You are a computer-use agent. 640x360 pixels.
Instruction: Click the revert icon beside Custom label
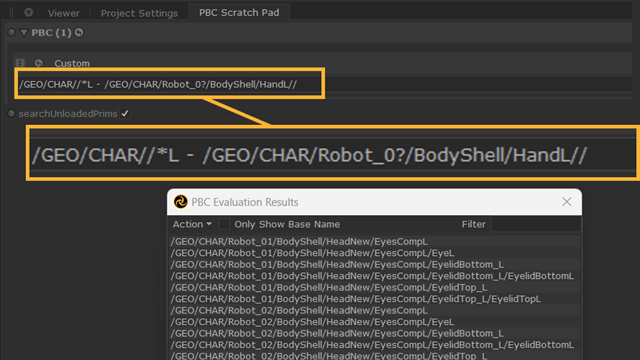pos(39,63)
